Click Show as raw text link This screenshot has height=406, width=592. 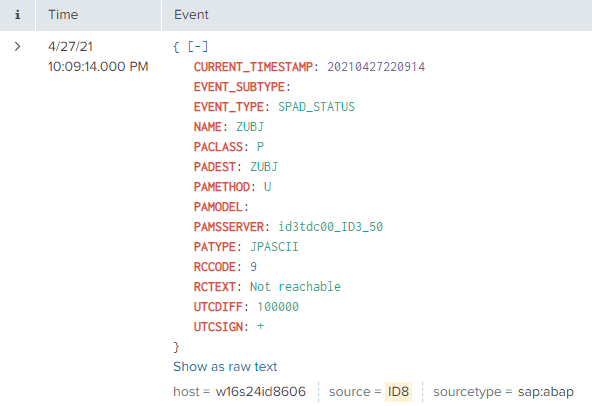[225, 366]
